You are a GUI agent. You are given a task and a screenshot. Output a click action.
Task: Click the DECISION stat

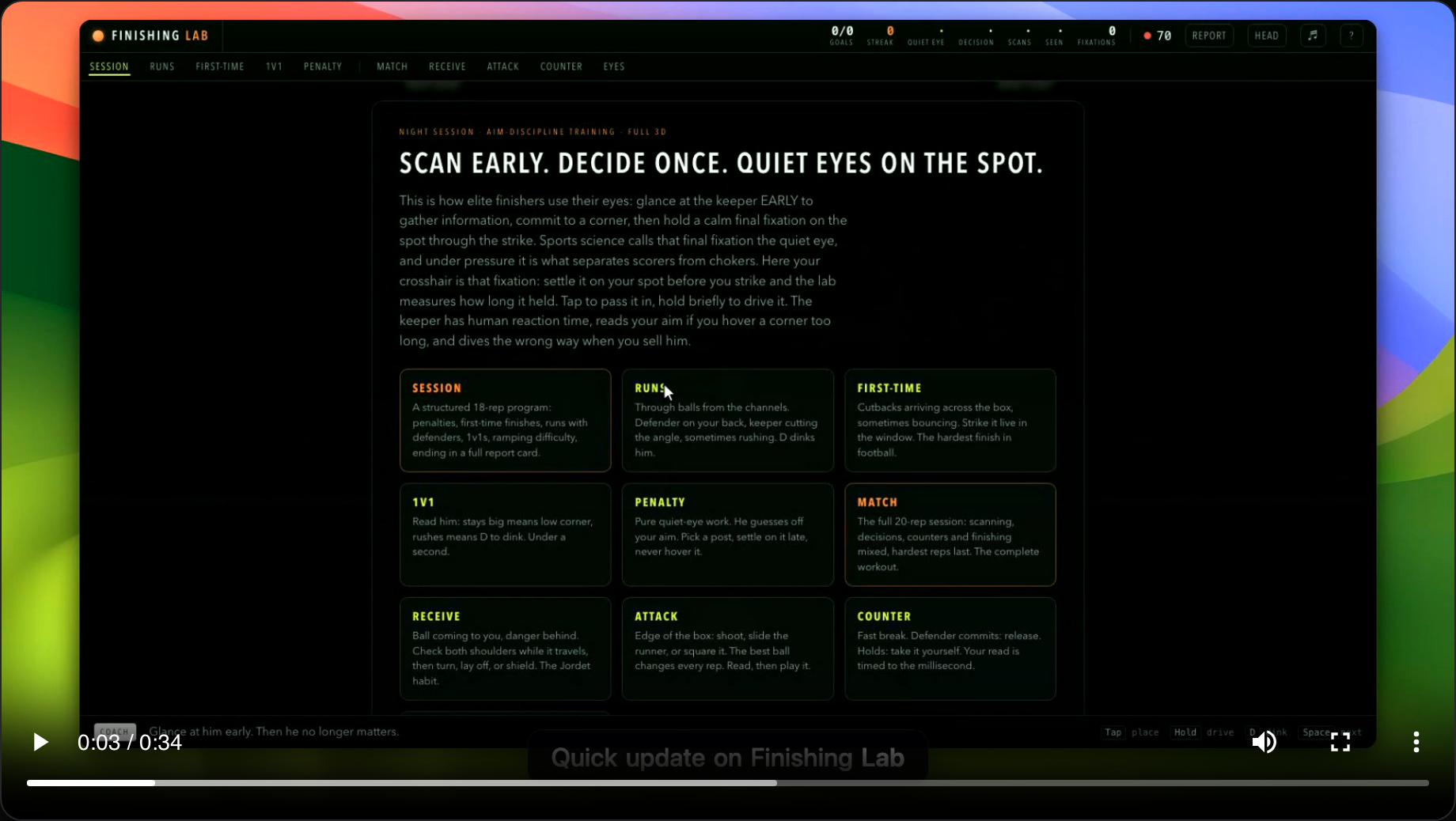pos(976,36)
